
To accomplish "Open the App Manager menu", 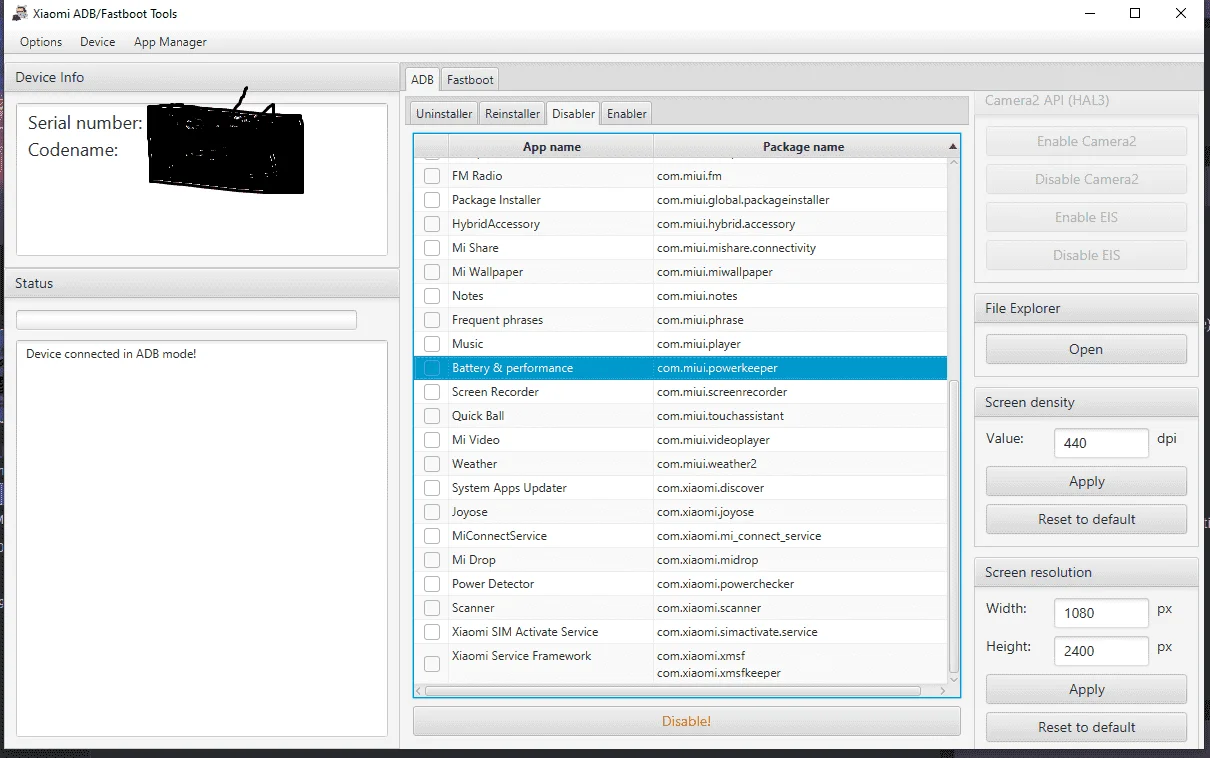I will (x=170, y=42).
